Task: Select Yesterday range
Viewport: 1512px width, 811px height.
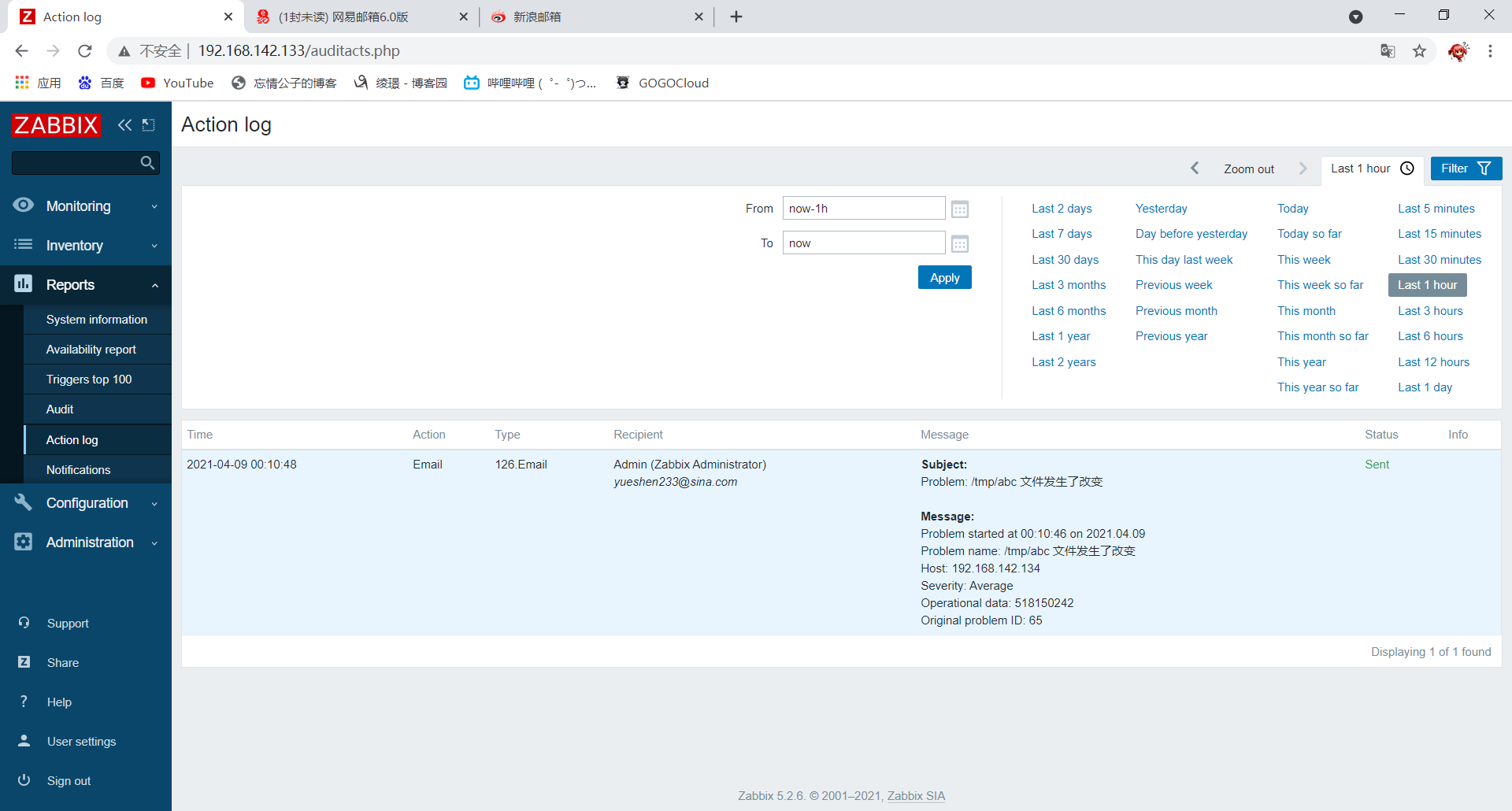Action: [x=1162, y=209]
